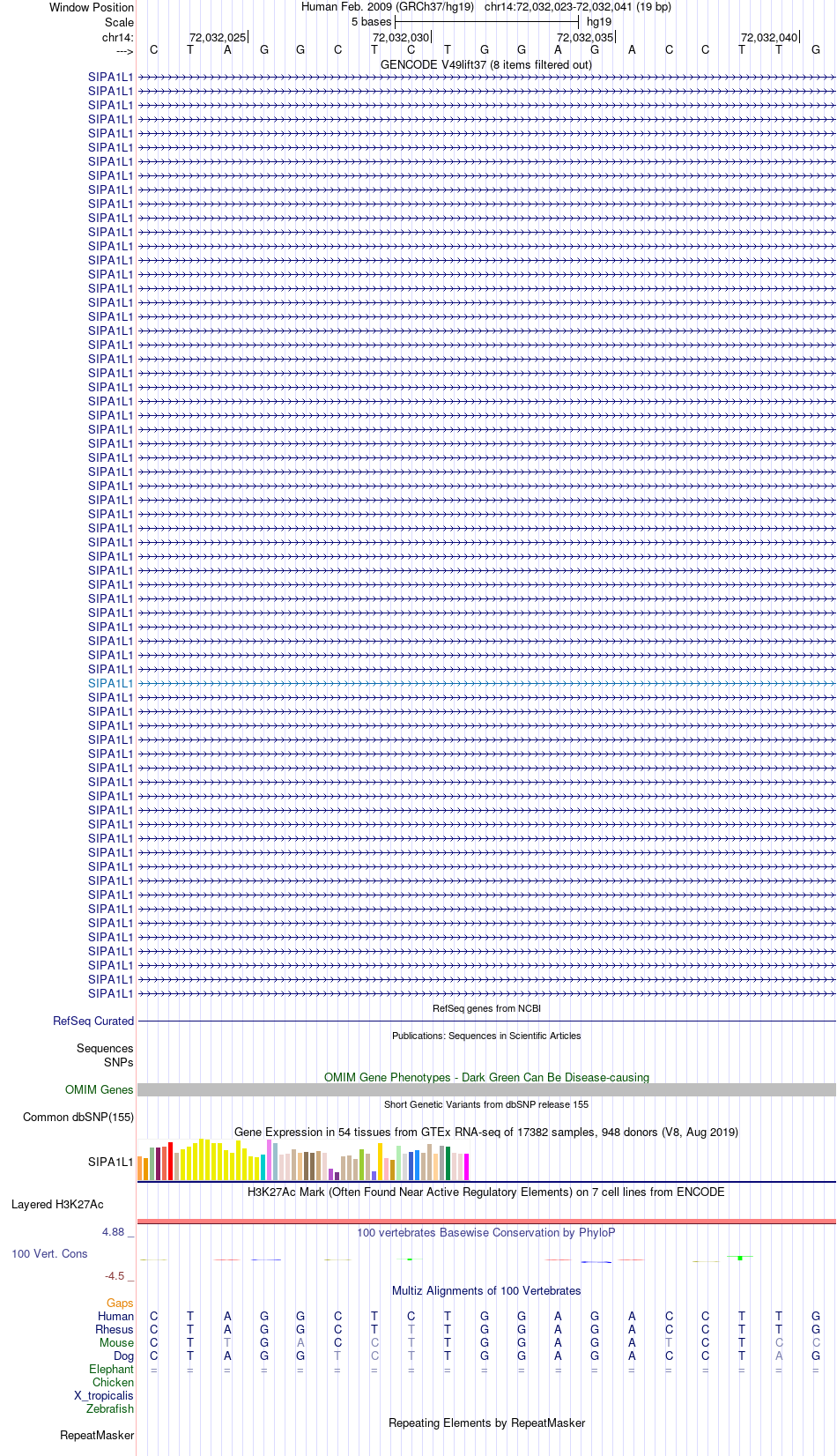Click the RefSeq Curated track label
This screenshot has width=837, height=1456.
pos(93,1021)
